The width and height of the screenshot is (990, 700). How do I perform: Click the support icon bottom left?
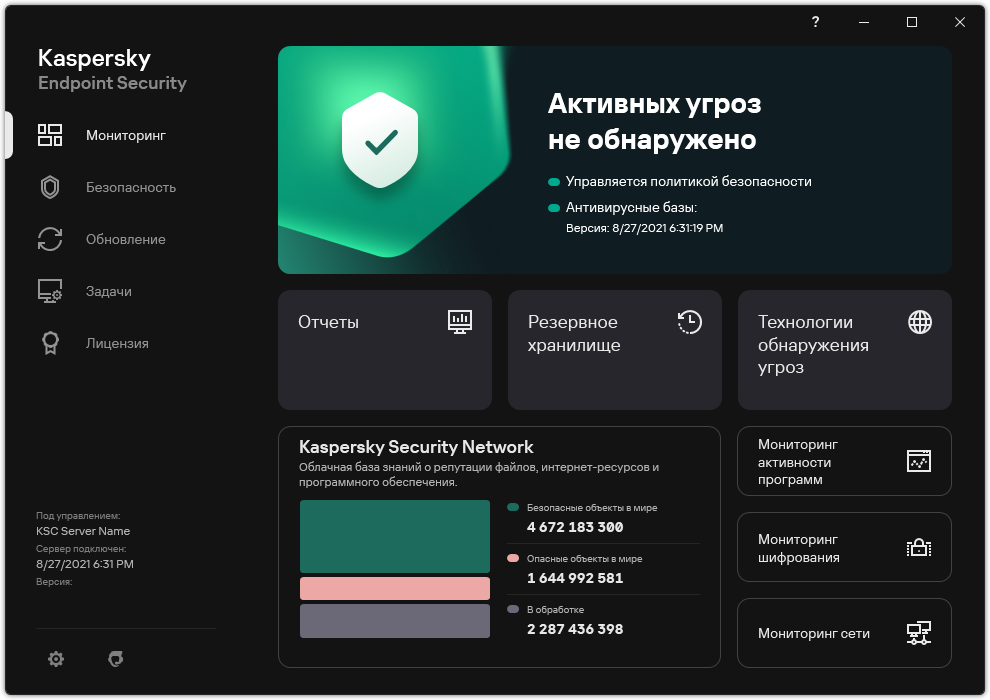coord(115,659)
